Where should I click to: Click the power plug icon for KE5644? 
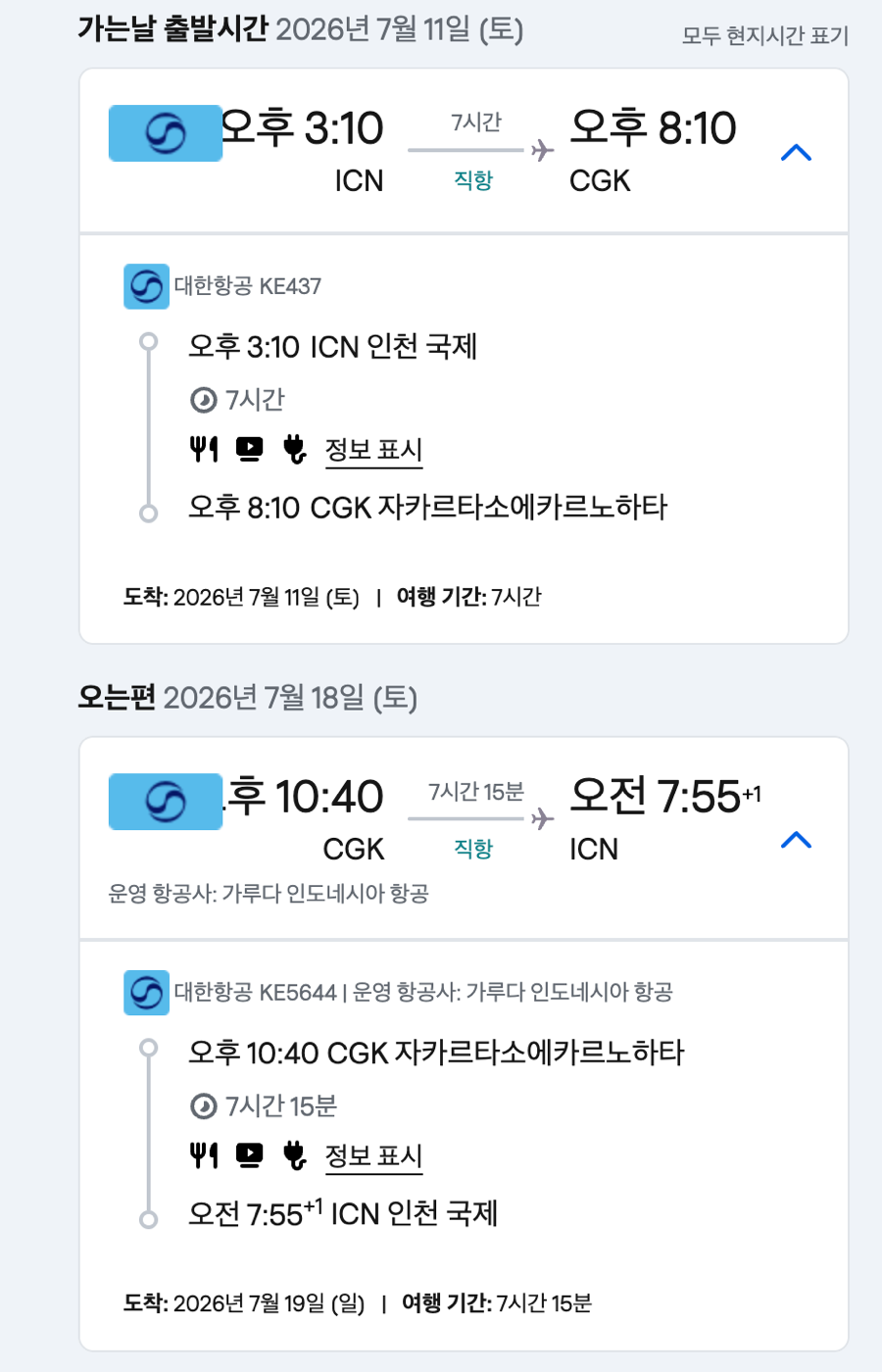point(294,1156)
